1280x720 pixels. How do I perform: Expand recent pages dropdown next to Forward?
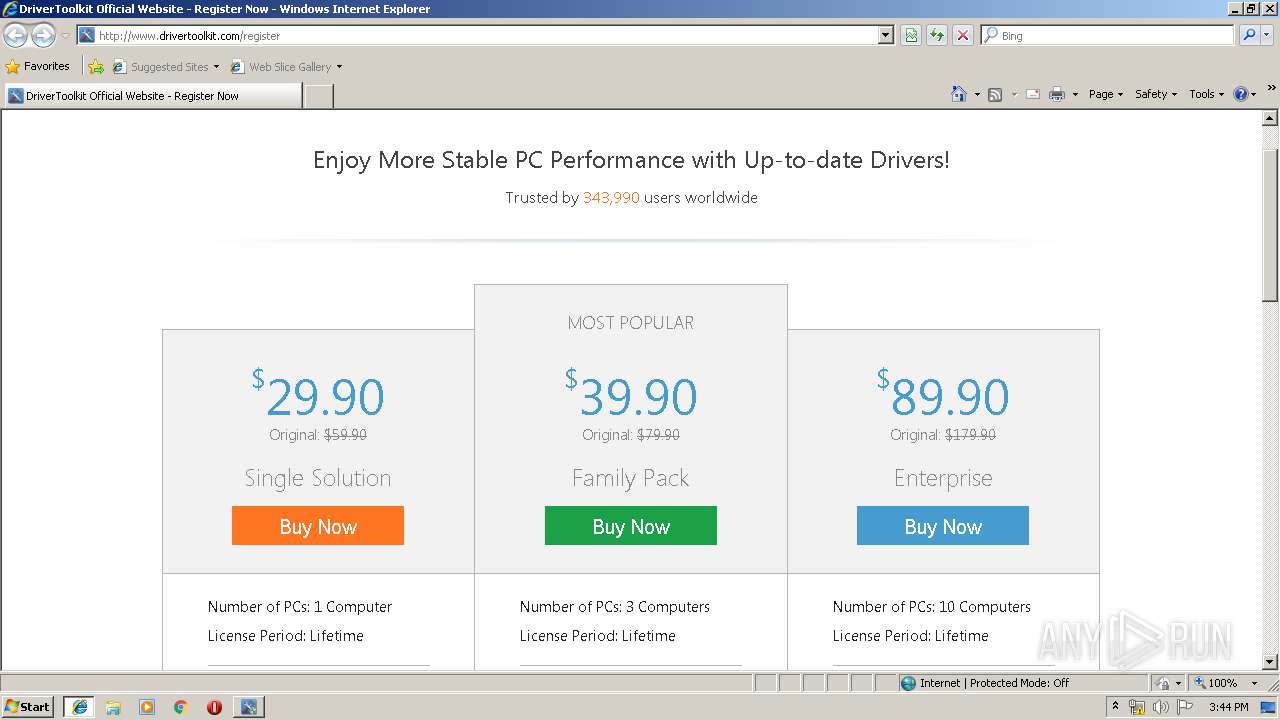pyautogui.click(x=65, y=36)
